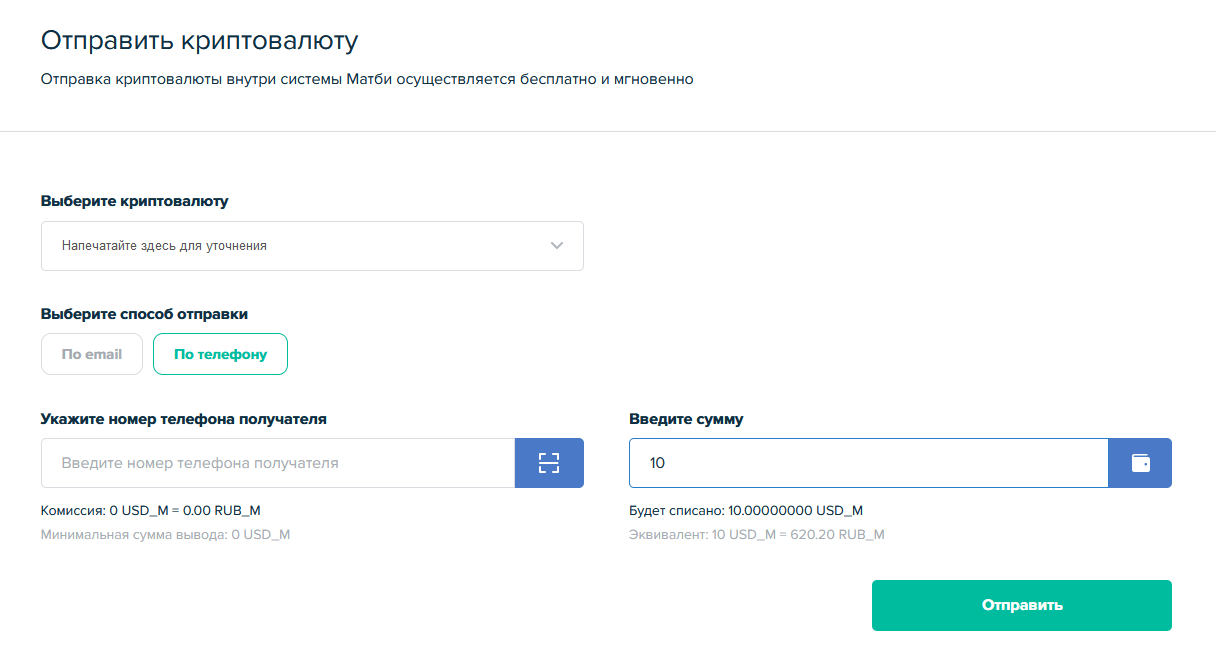This screenshot has height=645, width=1216.
Task: Click the 'Будет списано: 10.00000000 USD_M' text
Action: click(x=745, y=510)
